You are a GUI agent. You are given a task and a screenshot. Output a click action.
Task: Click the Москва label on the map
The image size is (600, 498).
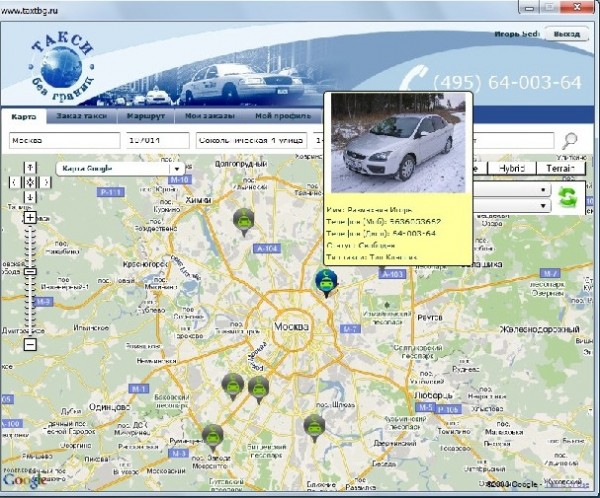tap(292, 327)
